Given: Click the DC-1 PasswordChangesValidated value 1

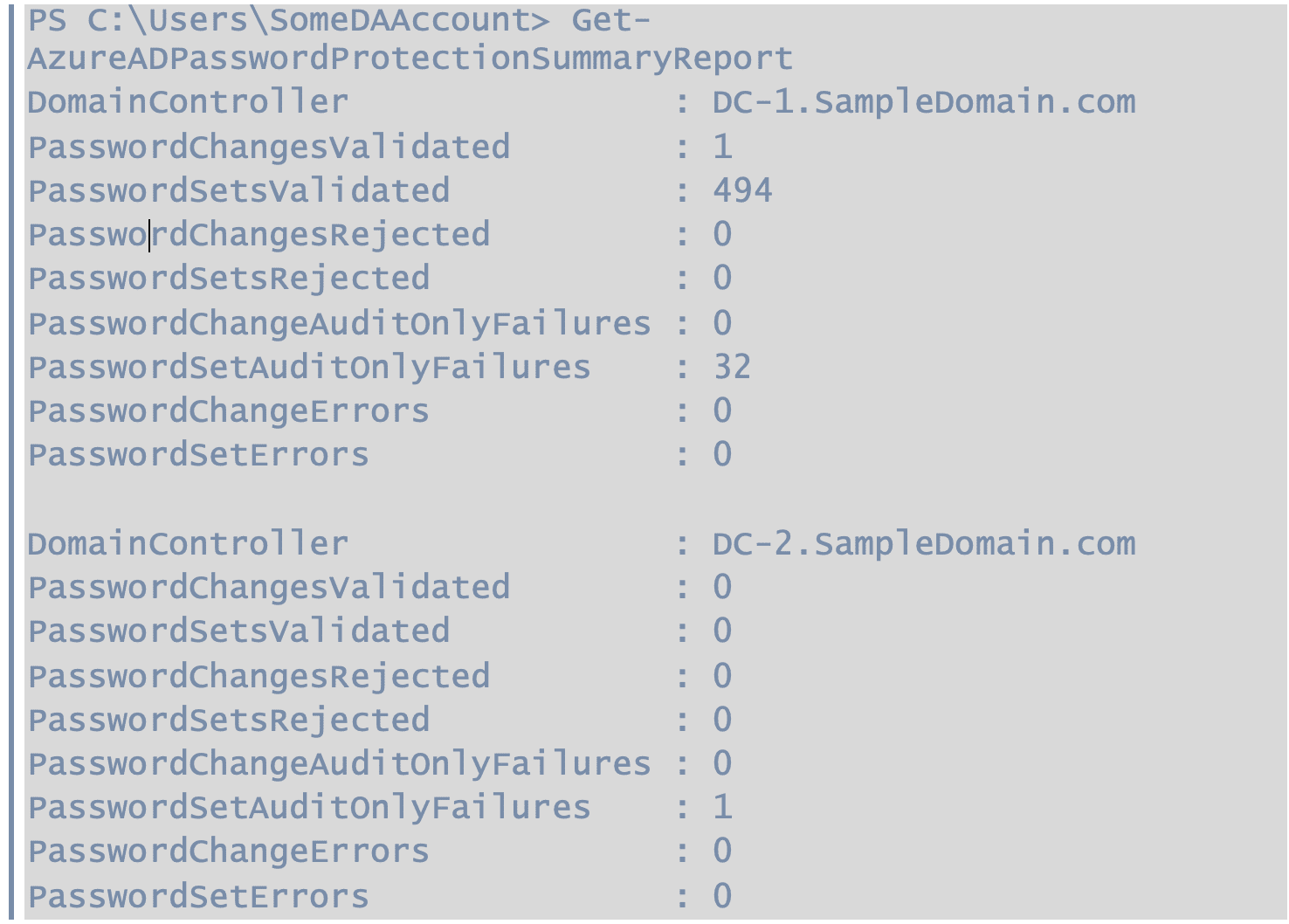Looking at the screenshot, I should (x=722, y=147).
